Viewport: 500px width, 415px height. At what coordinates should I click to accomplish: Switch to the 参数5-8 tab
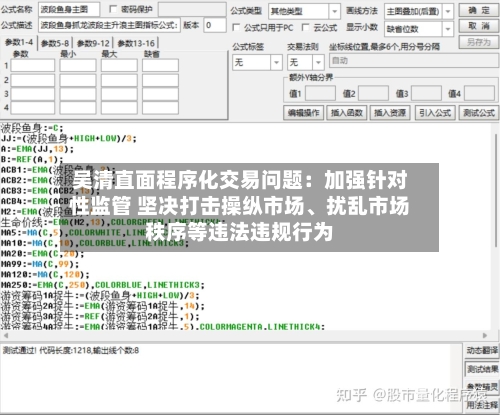click(x=55, y=44)
